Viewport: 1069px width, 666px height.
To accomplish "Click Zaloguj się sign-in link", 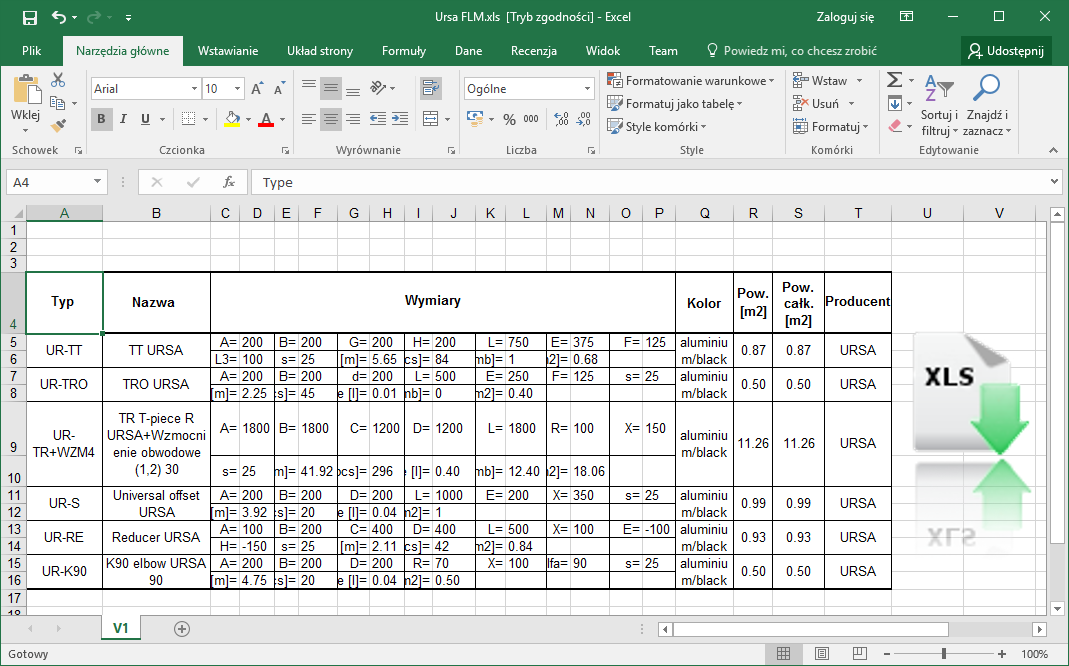I will pos(845,17).
